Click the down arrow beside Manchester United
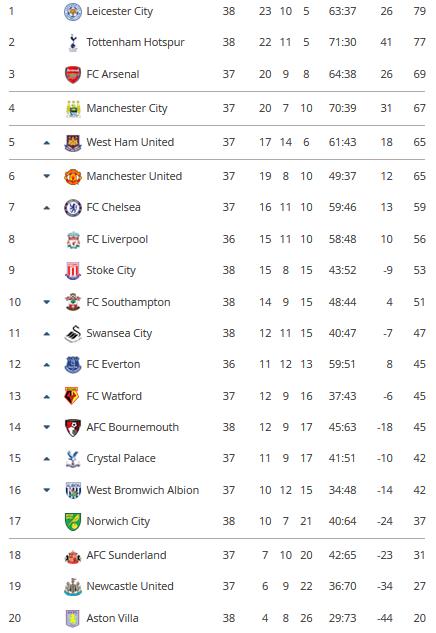The height and width of the screenshot is (633, 436). (x=47, y=176)
